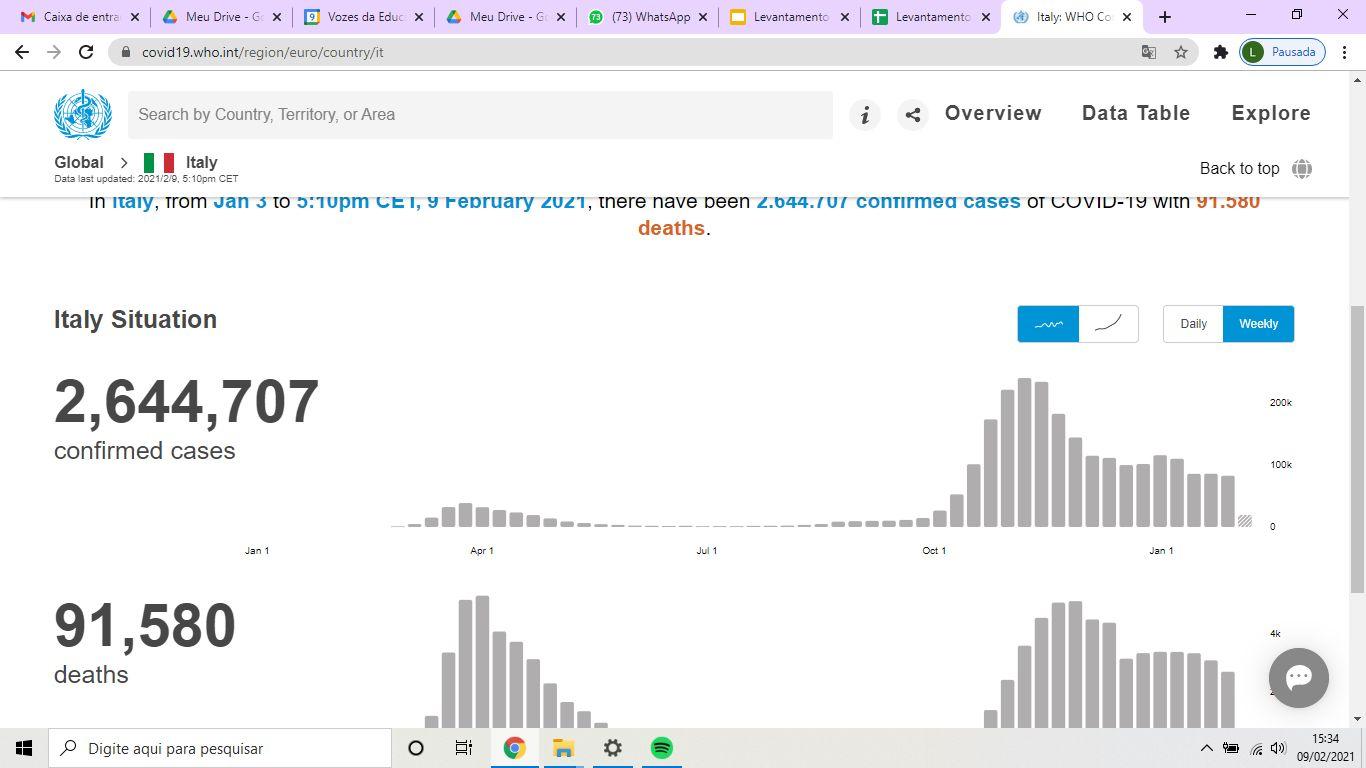
Task: Click the share icon button
Action: tap(912, 115)
